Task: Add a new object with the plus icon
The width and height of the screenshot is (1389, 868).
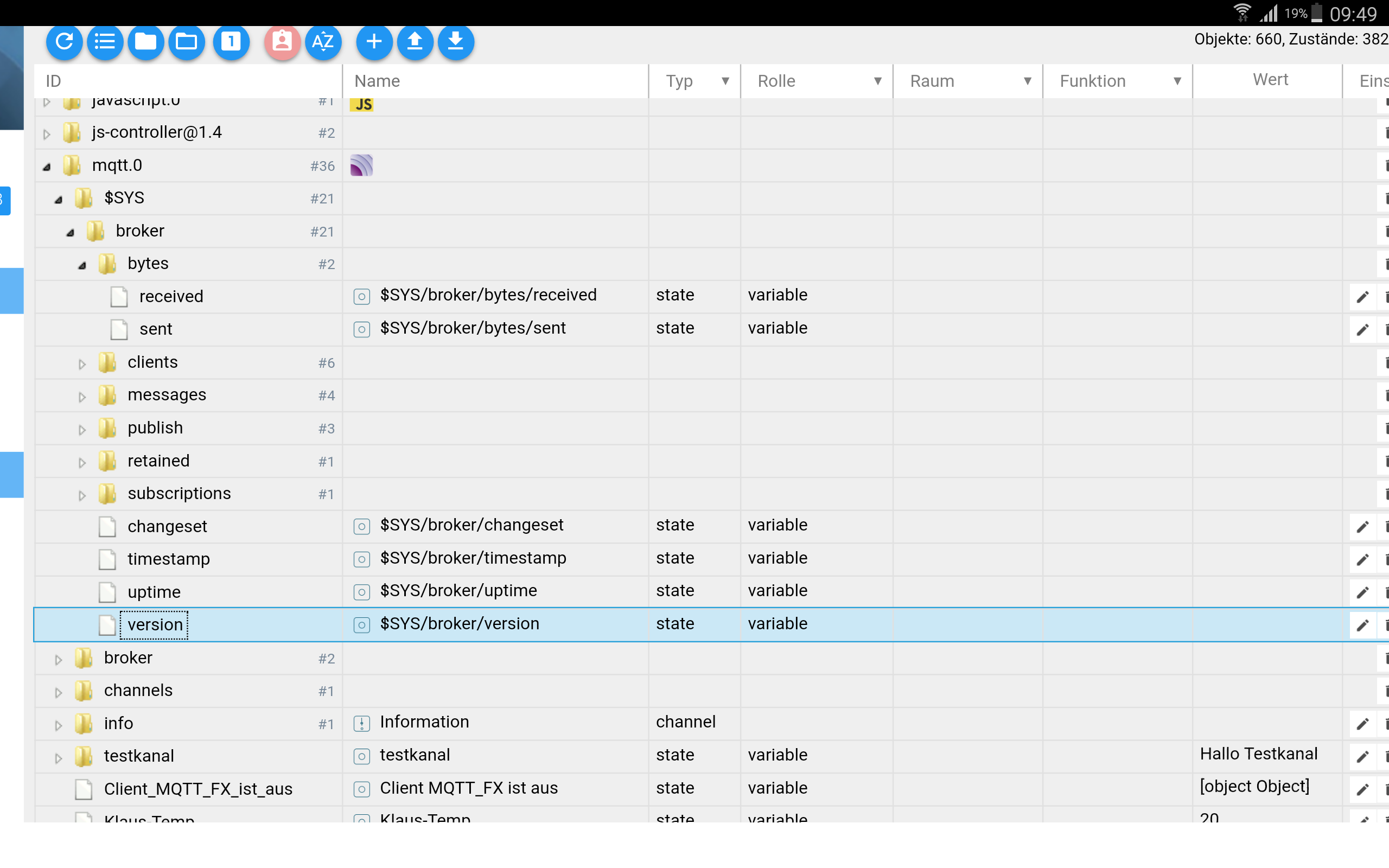Action: click(x=374, y=42)
